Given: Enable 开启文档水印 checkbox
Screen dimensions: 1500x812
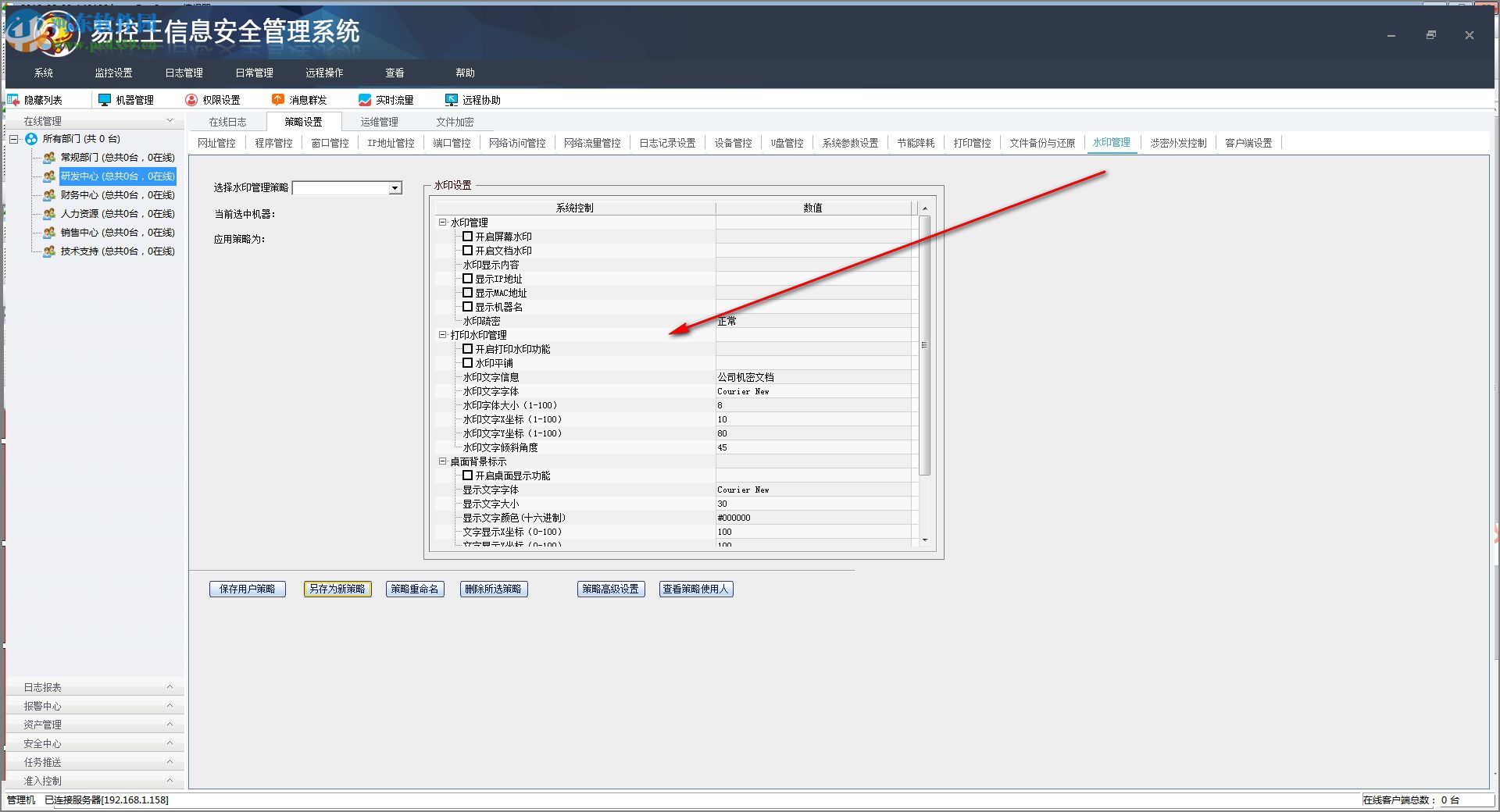Looking at the screenshot, I should pyautogui.click(x=467, y=250).
